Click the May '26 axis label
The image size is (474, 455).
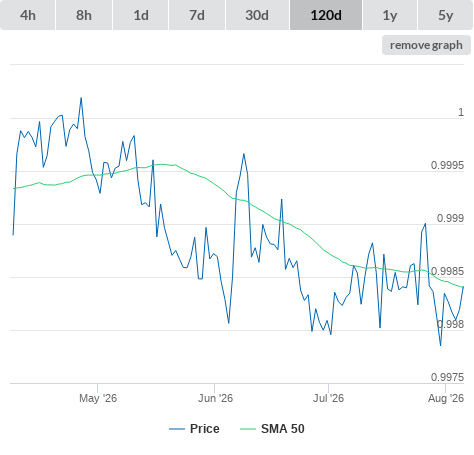point(98,398)
